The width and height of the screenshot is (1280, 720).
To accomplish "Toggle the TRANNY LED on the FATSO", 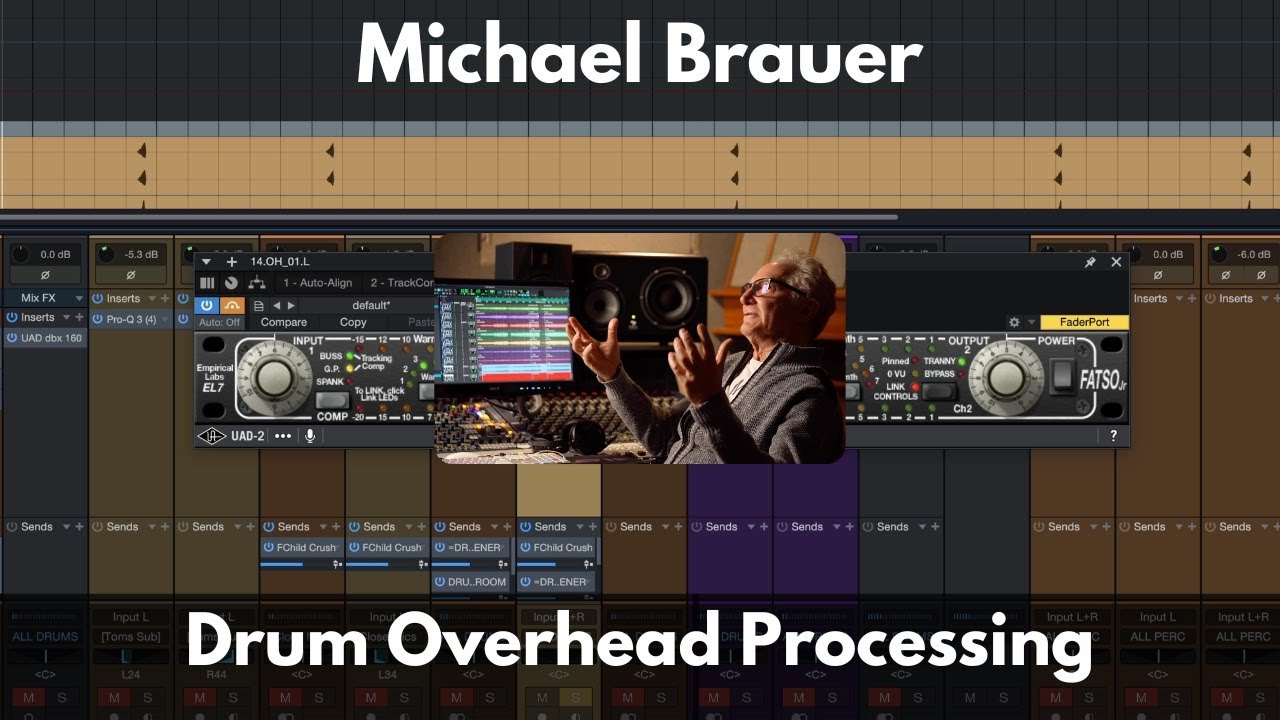I will 961,361.
